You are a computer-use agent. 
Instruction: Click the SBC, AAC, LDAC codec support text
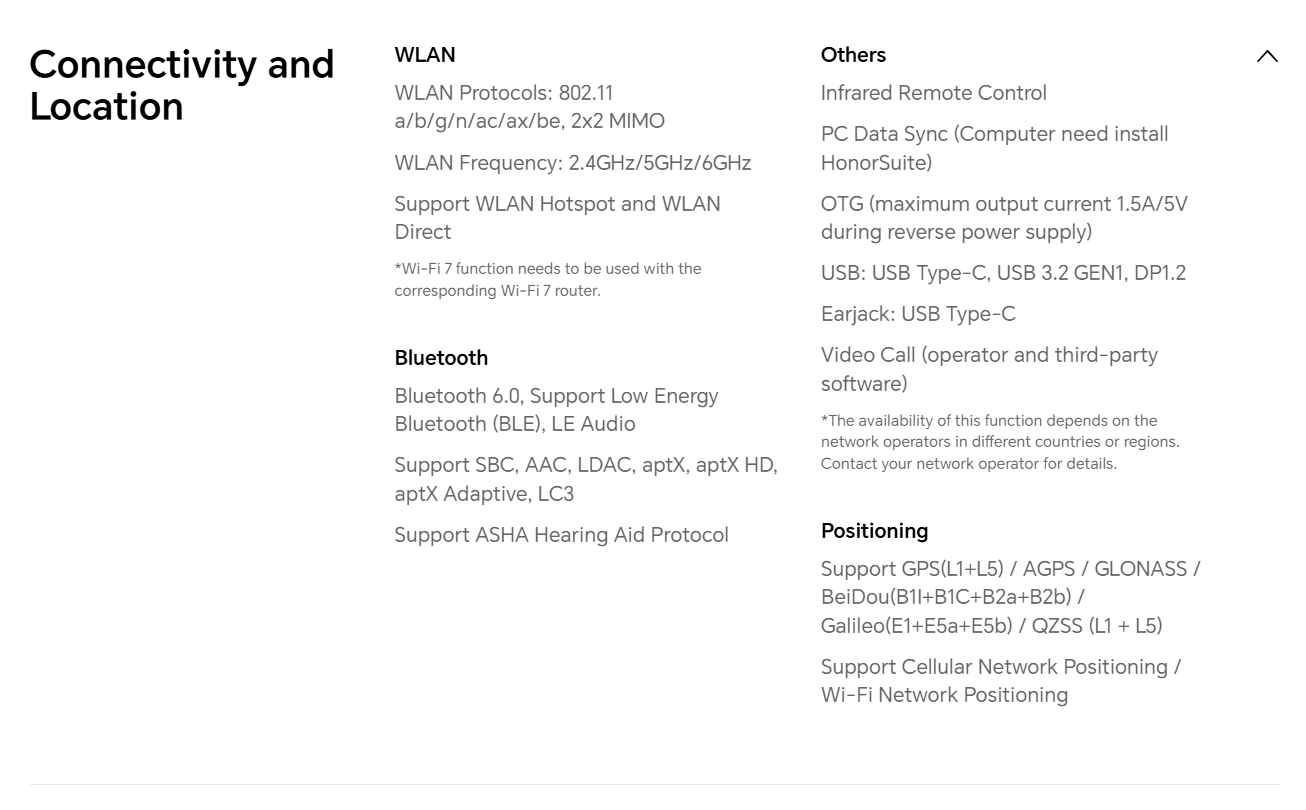(x=585, y=479)
